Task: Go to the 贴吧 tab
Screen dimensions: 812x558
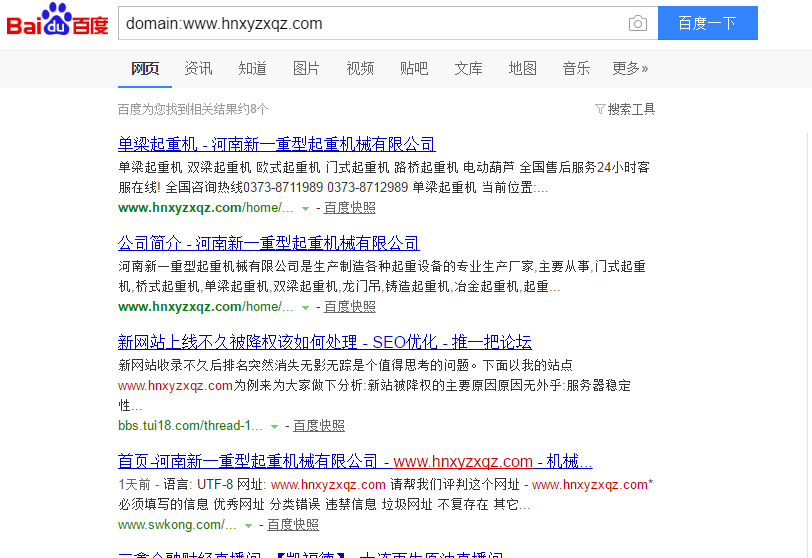Action: (x=414, y=68)
